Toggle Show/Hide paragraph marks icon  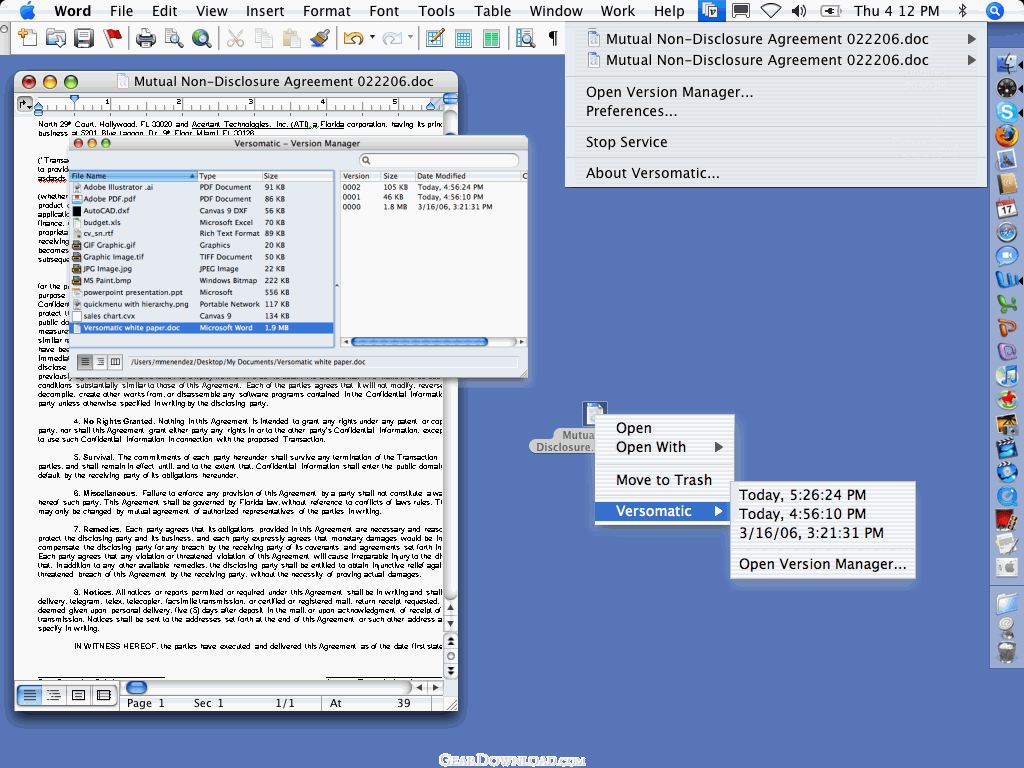click(x=552, y=39)
